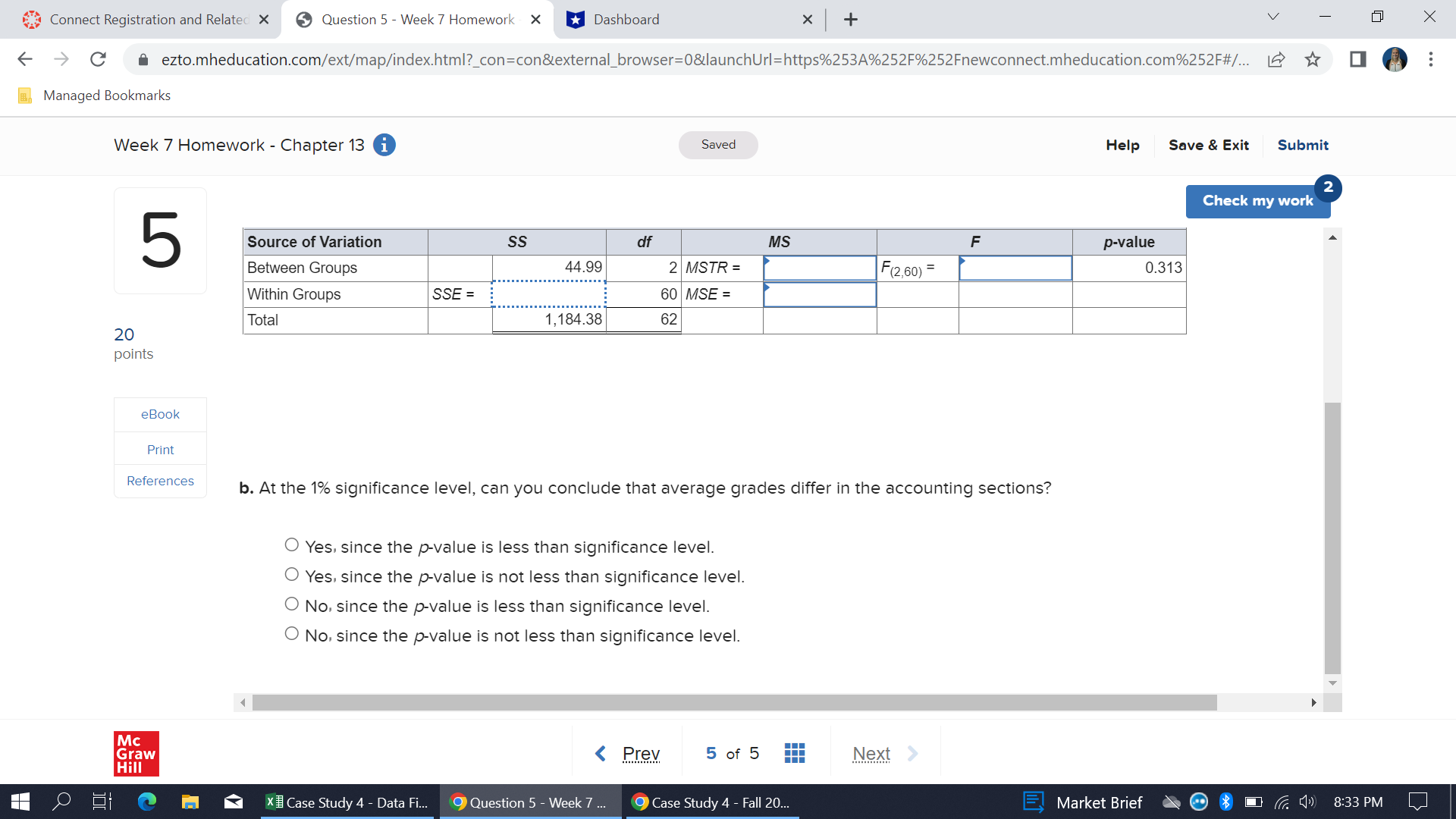Open Case Study 4 Excel file from taskbar
The height and width of the screenshot is (819, 1456).
click(x=347, y=802)
